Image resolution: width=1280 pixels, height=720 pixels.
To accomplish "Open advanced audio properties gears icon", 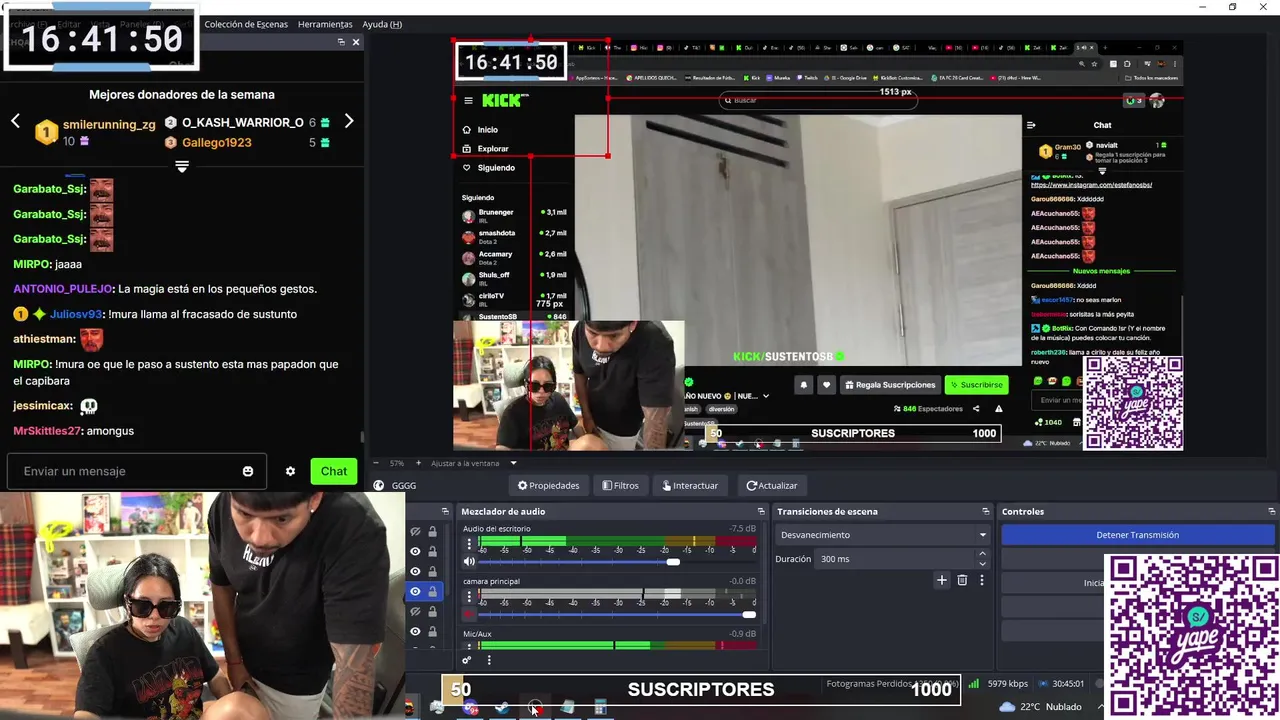I will [x=466, y=660].
